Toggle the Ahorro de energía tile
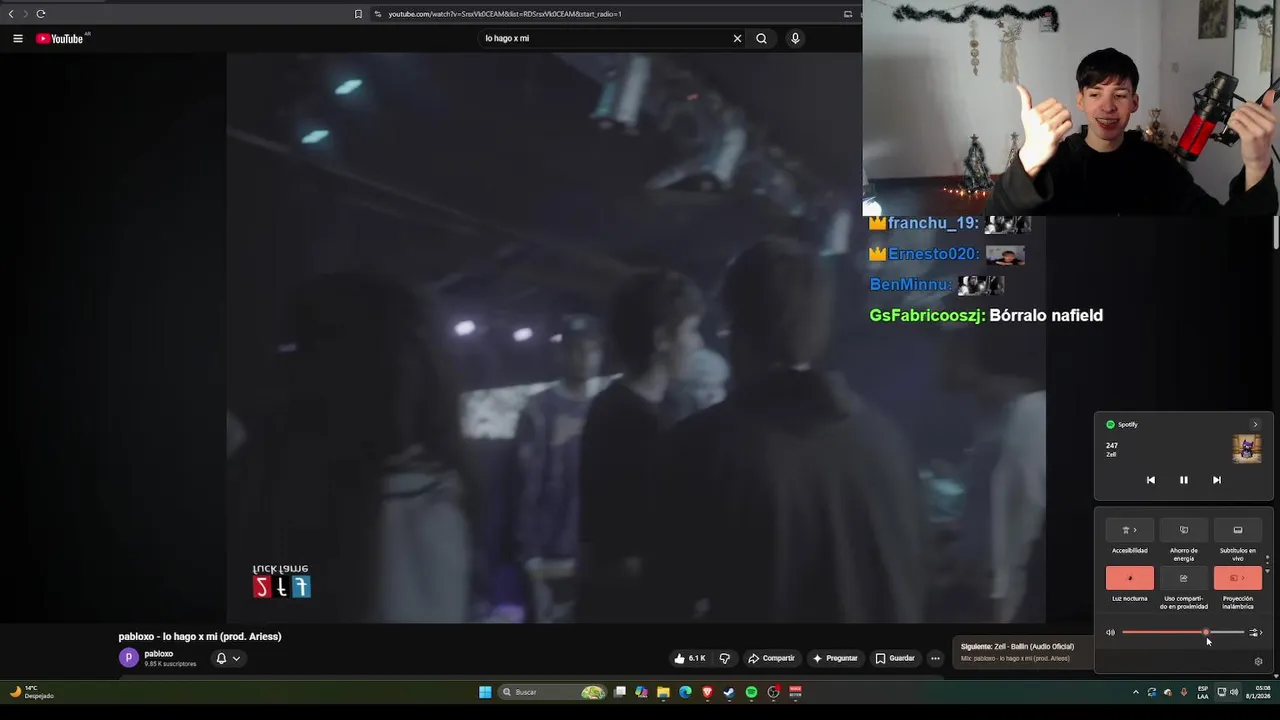This screenshot has width=1280, height=720. pos(1184,530)
